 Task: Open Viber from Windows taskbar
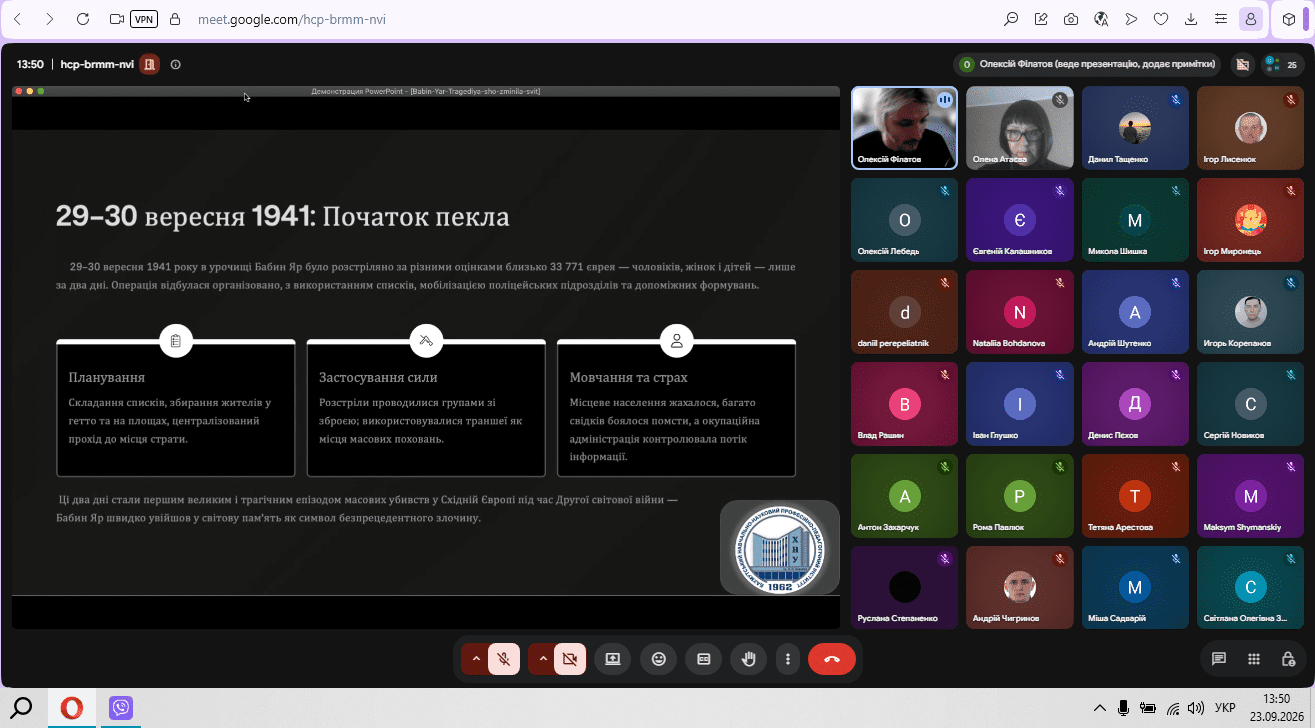(122, 708)
